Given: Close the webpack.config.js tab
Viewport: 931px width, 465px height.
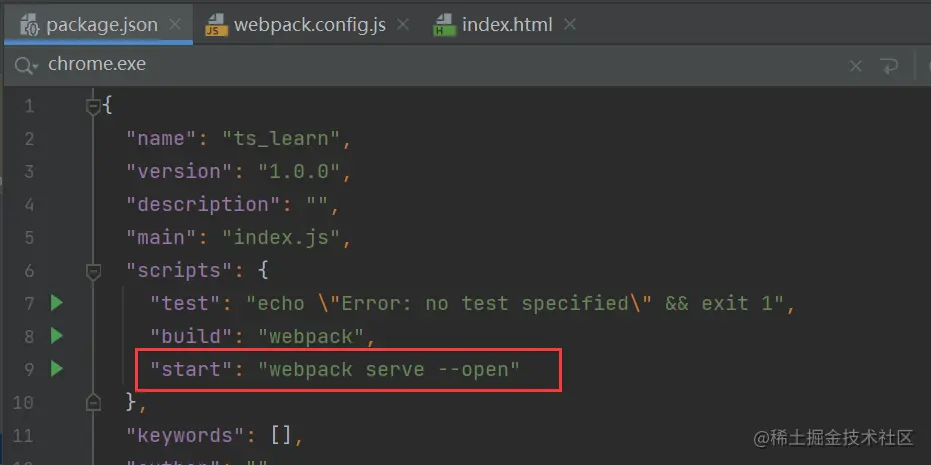Looking at the screenshot, I should tap(403, 25).
